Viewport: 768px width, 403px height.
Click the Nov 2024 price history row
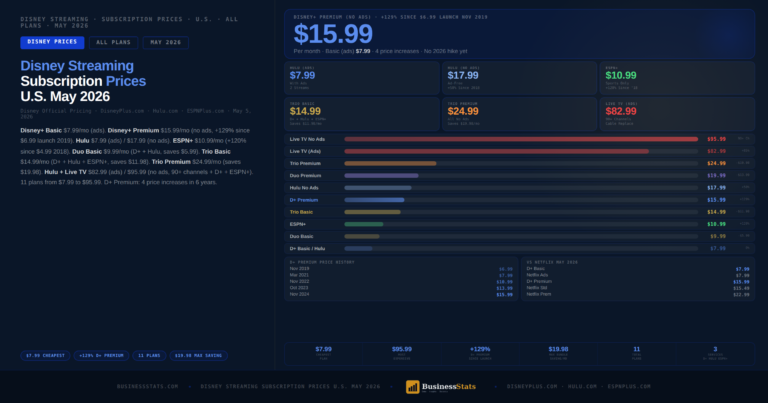point(401,294)
